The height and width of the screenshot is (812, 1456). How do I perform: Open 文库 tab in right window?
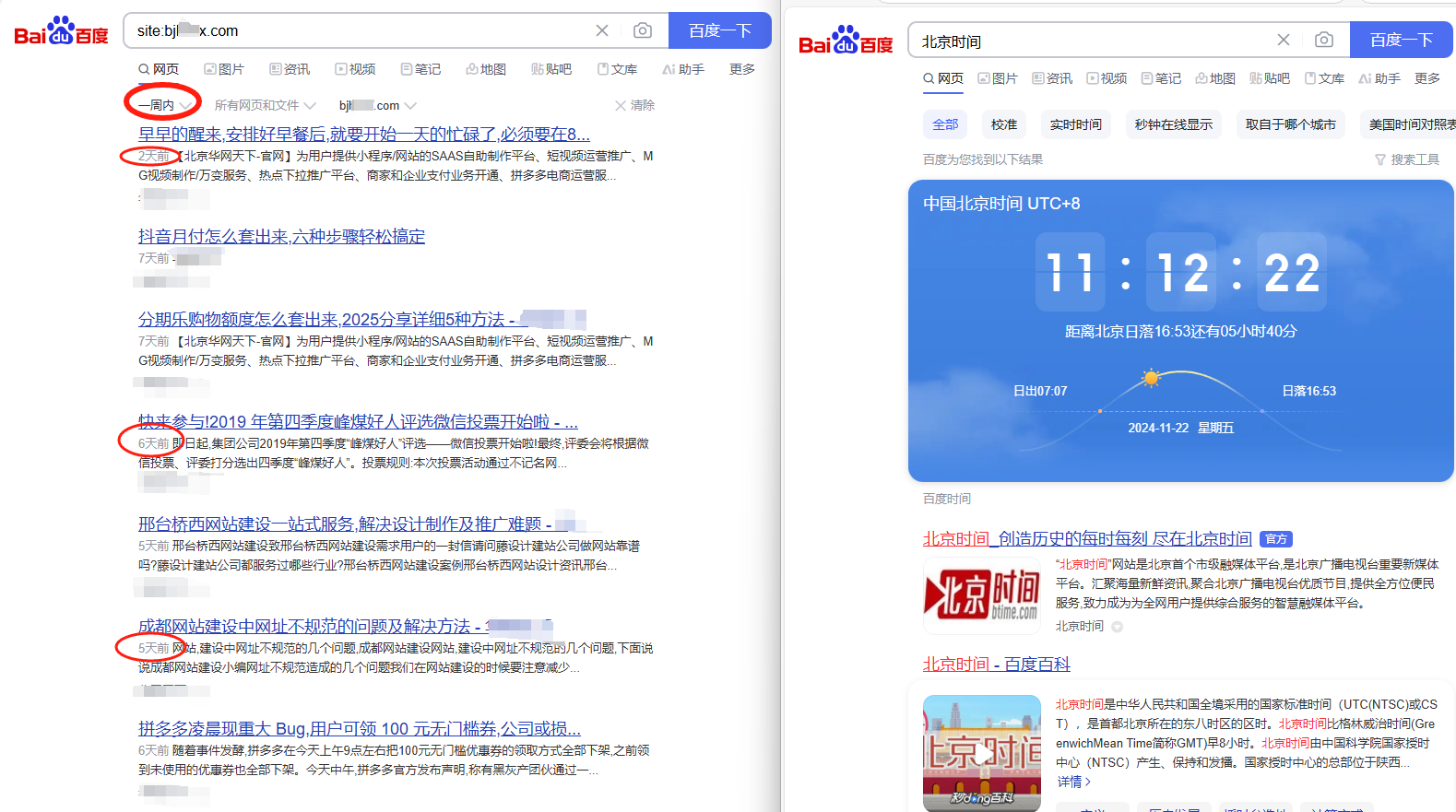1324,78
